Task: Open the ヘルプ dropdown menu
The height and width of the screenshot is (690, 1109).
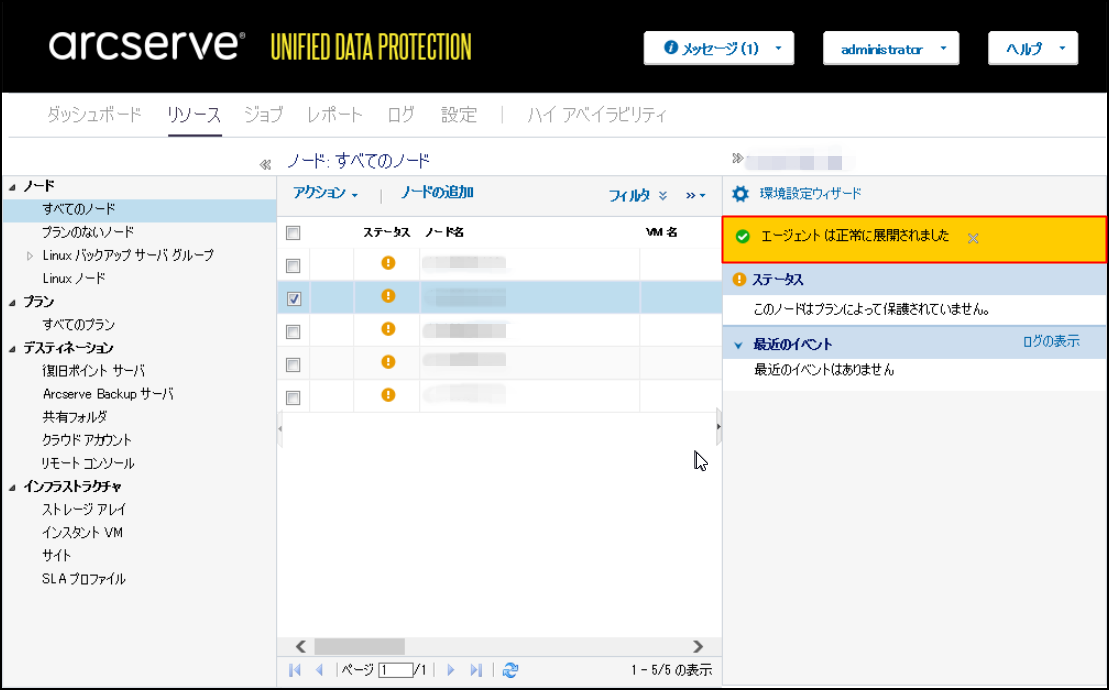Action: tap(1033, 48)
